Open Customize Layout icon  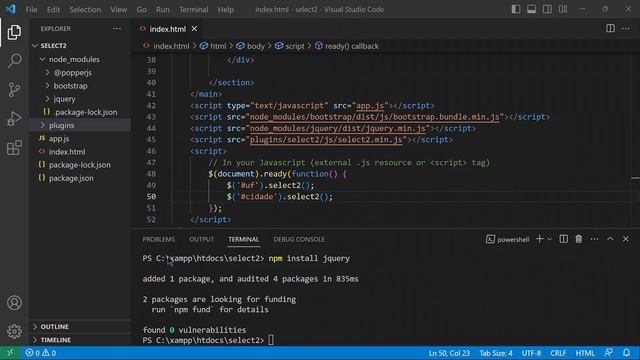coord(563,9)
